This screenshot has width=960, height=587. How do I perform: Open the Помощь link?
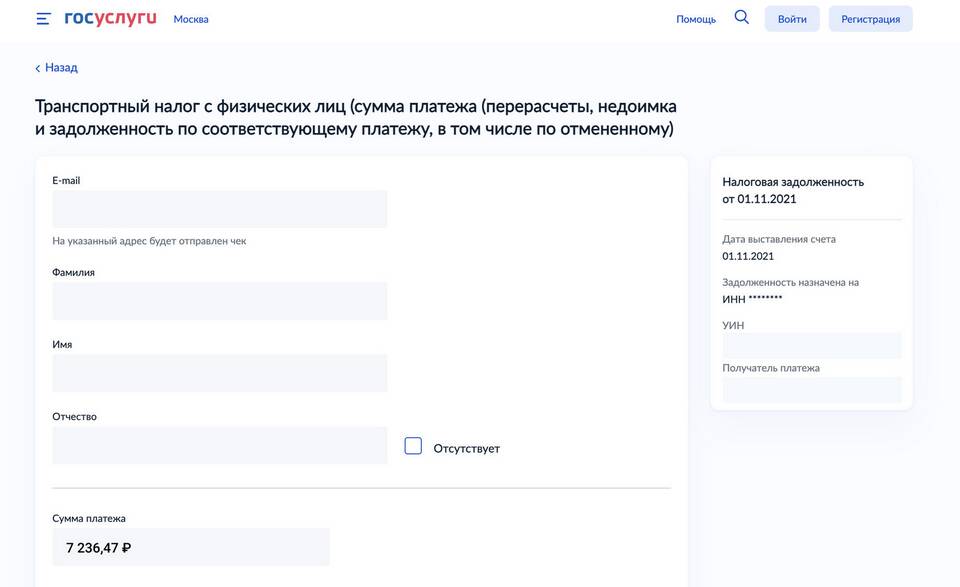[696, 19]
